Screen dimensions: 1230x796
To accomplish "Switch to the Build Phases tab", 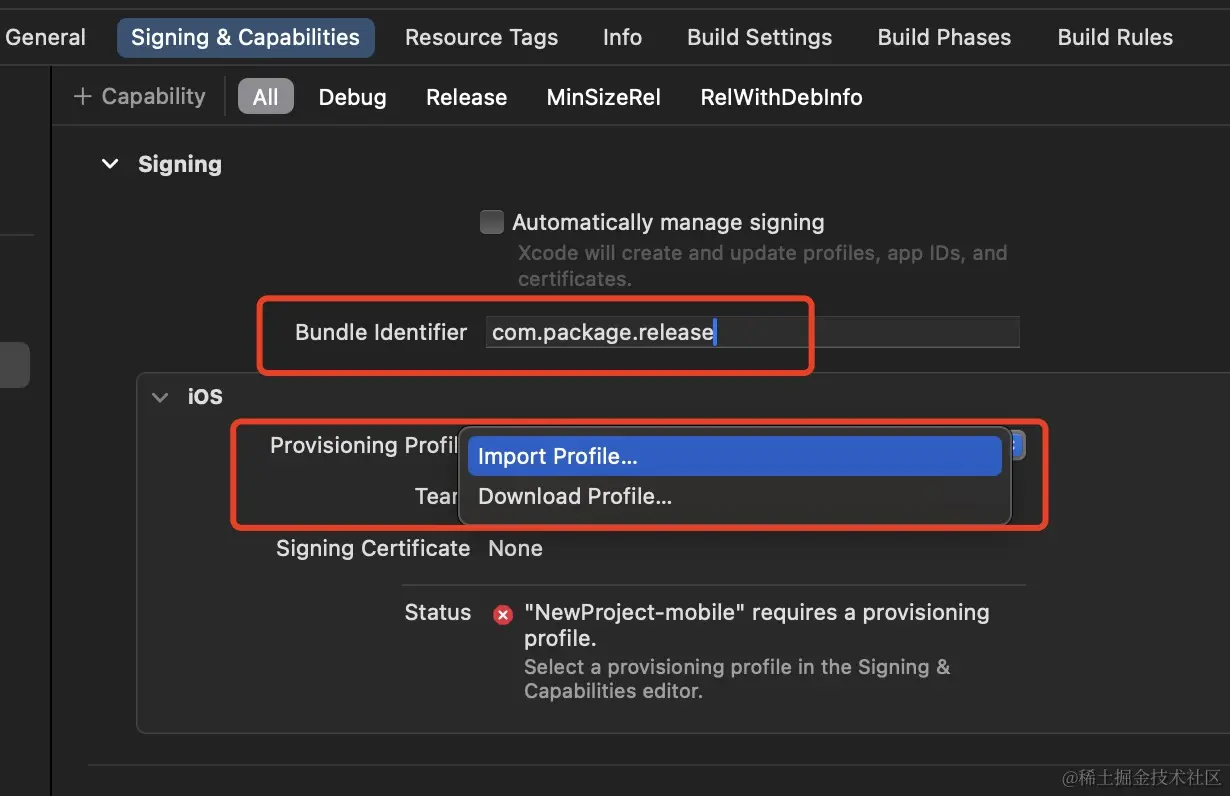I will point(944,37).
